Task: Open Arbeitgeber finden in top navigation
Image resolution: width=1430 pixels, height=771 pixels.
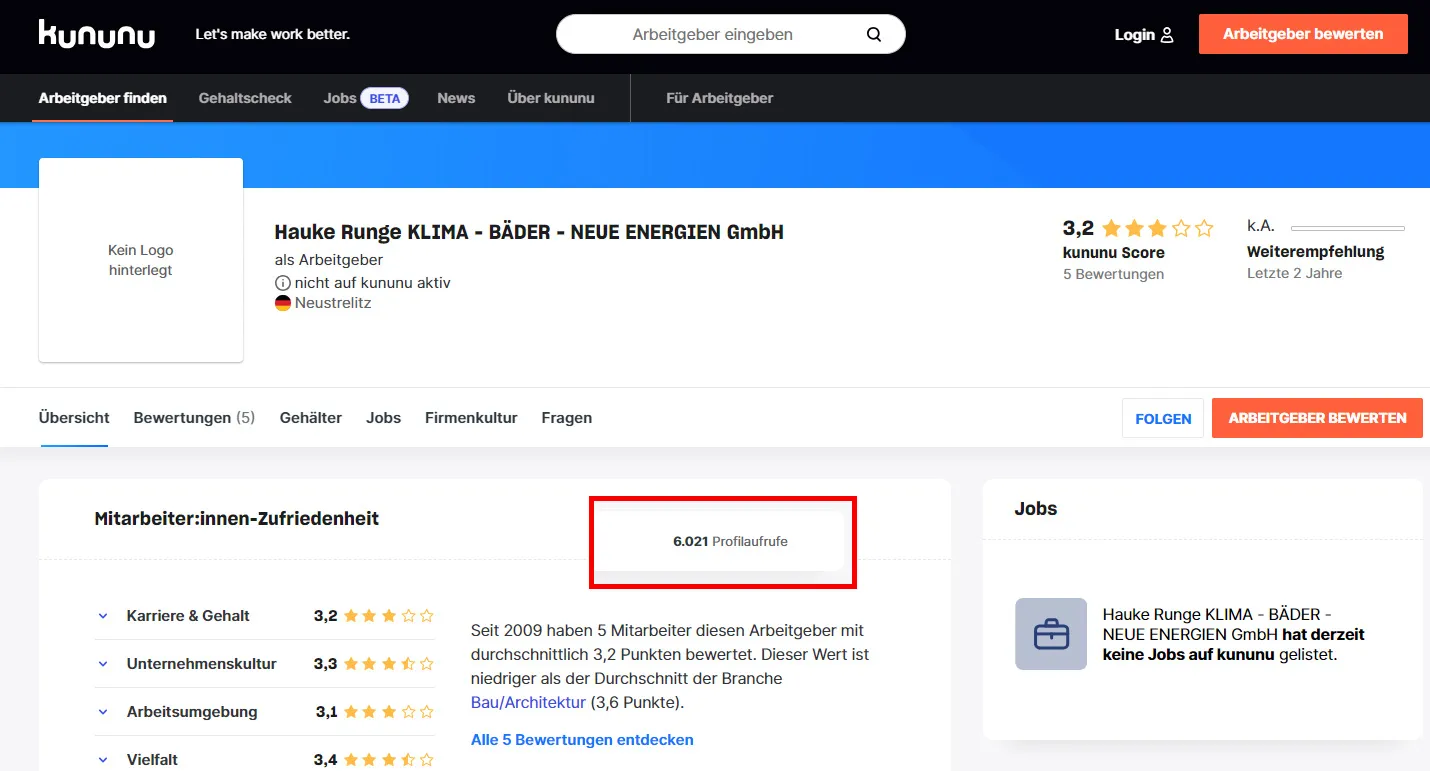Action: (x=103, y=98)
